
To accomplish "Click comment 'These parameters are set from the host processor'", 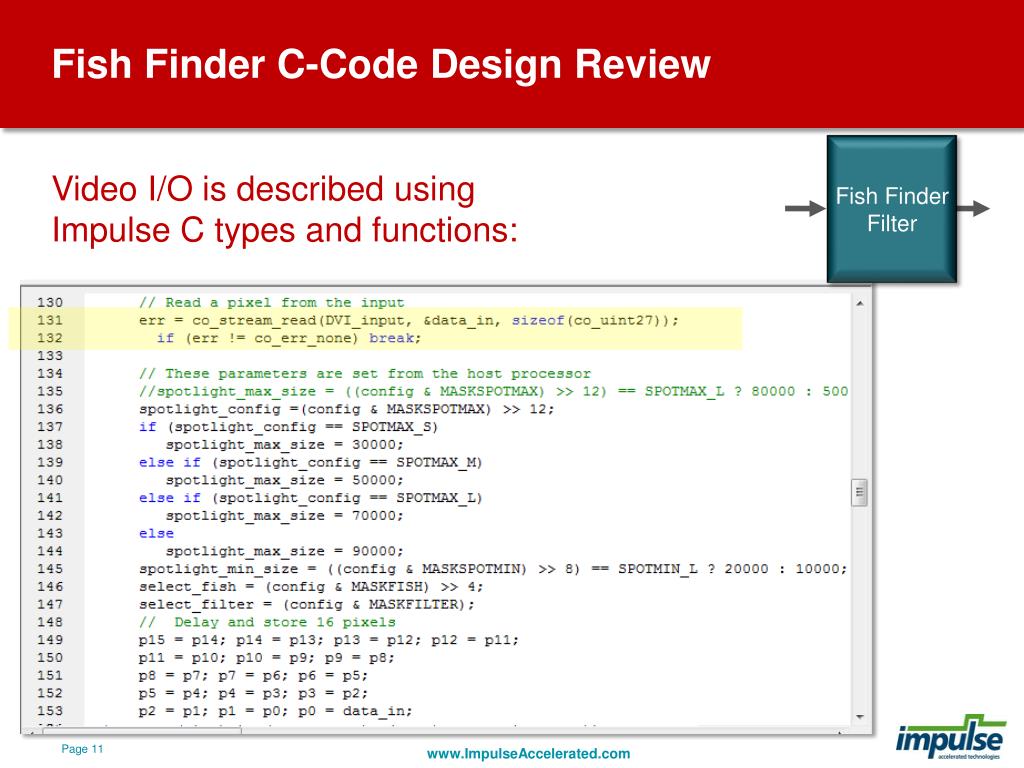I will point(364,374).
